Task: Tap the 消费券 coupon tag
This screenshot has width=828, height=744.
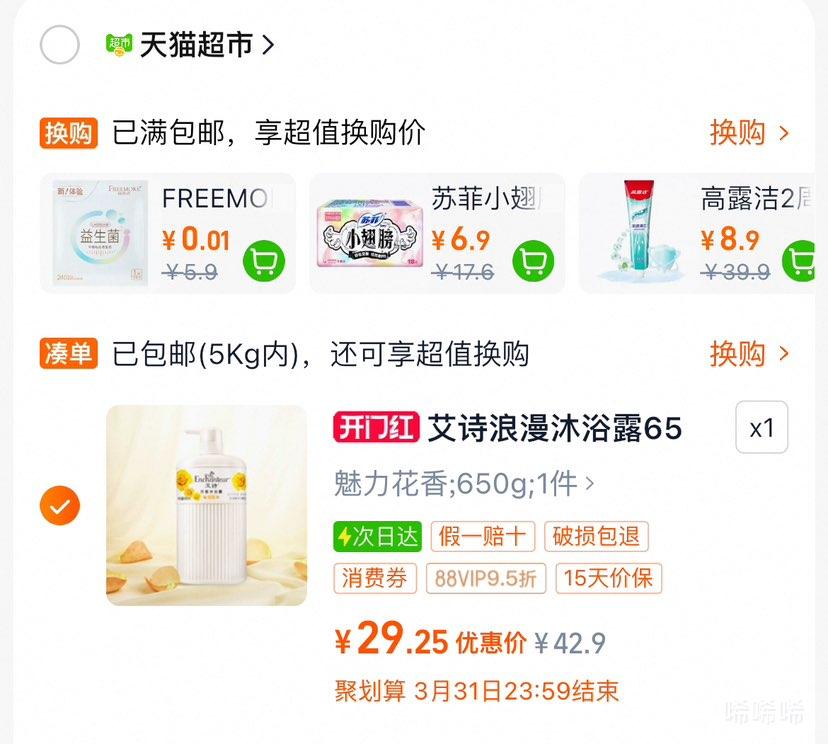Action: point(375,578)
